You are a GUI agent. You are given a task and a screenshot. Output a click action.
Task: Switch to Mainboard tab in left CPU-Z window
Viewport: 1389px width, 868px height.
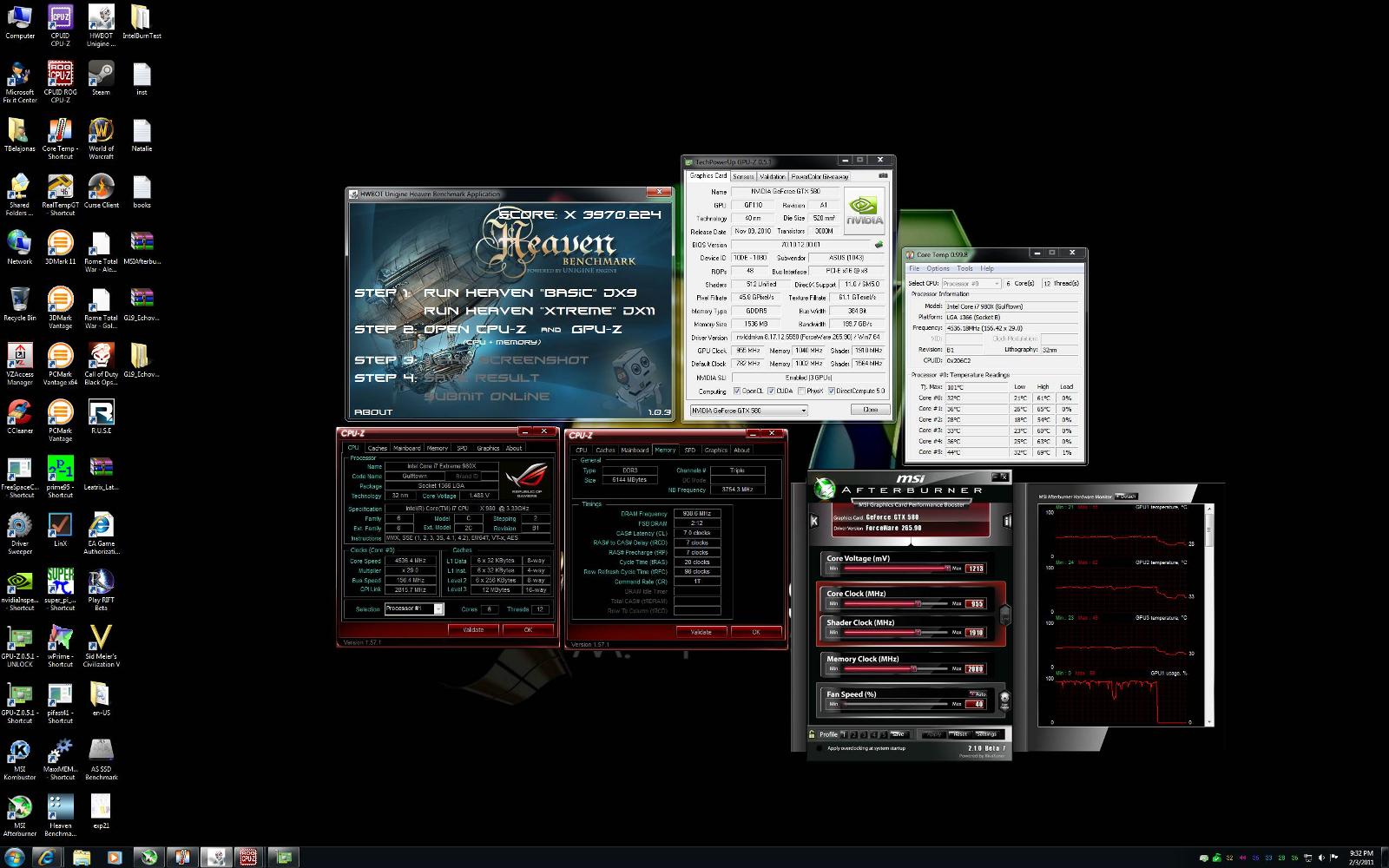[x=407, y=449]
